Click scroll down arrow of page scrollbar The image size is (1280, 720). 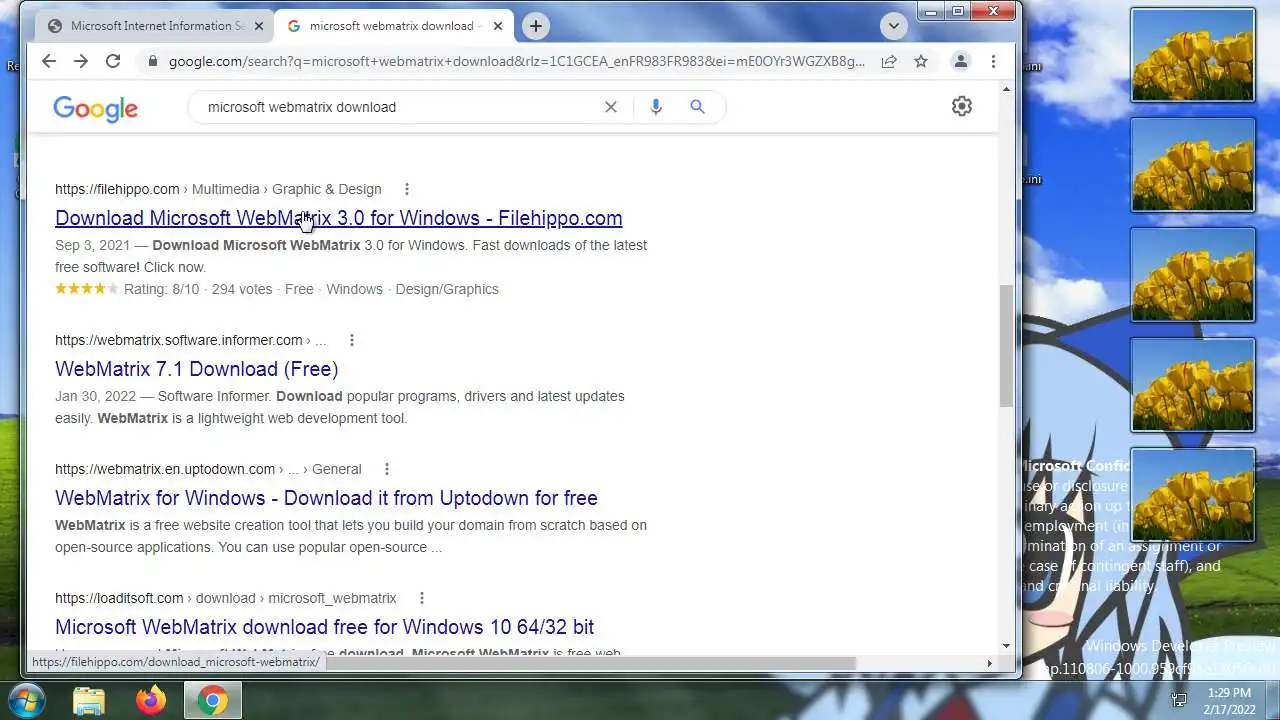pyautogui.click(x=1006, y=646)
